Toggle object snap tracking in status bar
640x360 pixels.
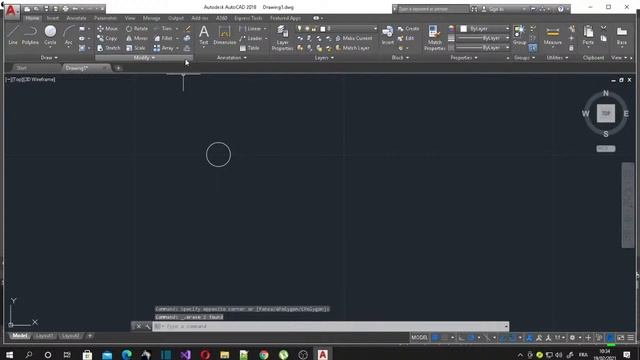pos(502,338)
